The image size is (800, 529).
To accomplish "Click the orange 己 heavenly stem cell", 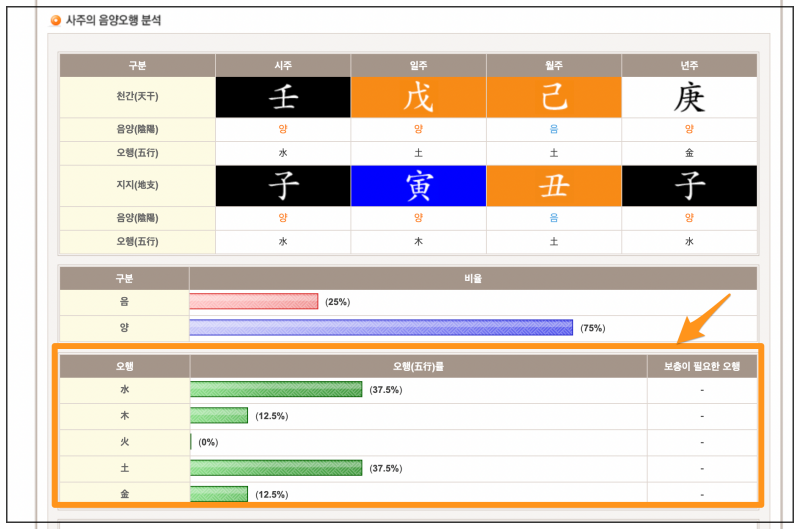I will point(554,97).
